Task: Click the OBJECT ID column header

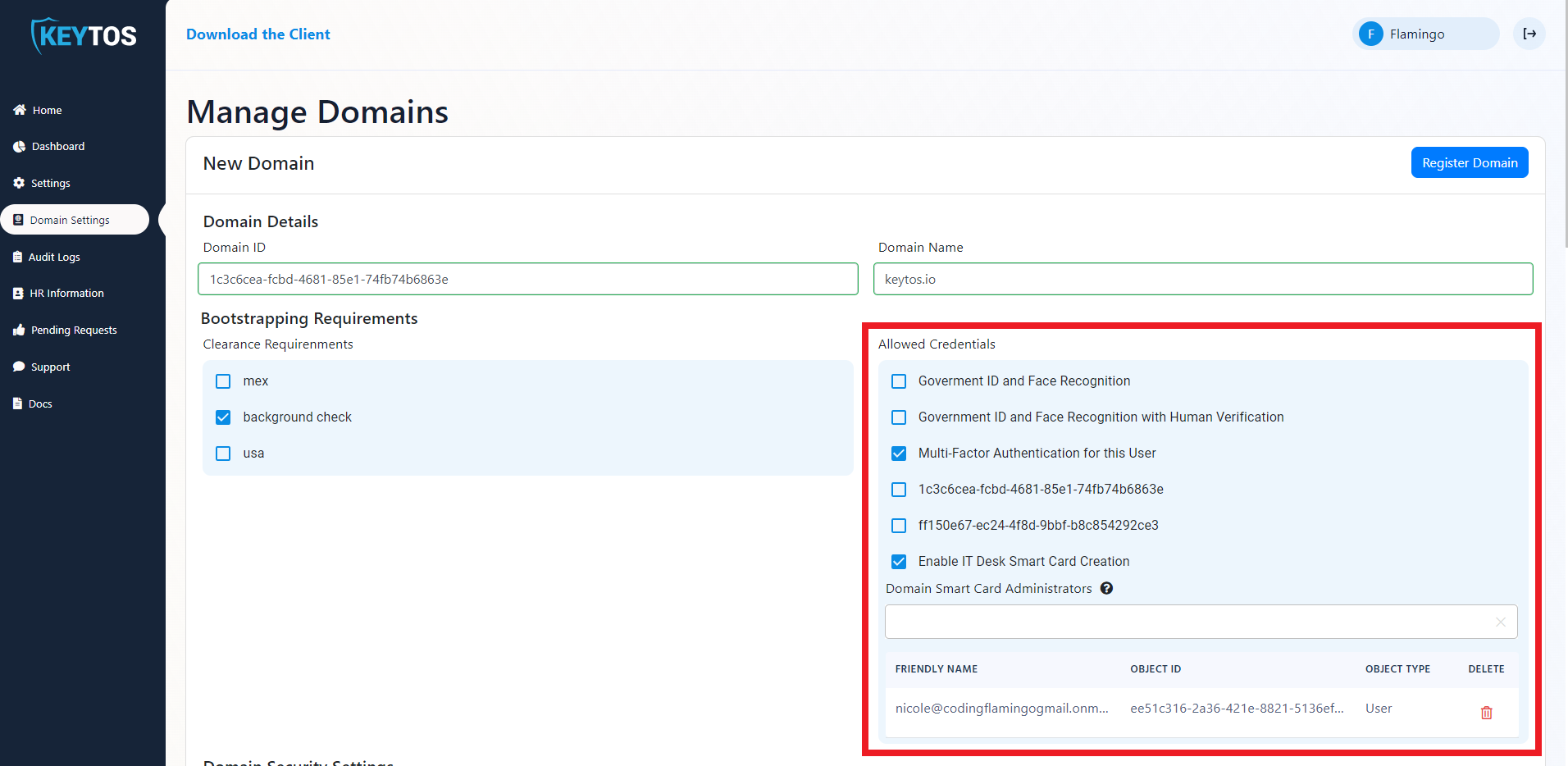Action: (1155, 669)
